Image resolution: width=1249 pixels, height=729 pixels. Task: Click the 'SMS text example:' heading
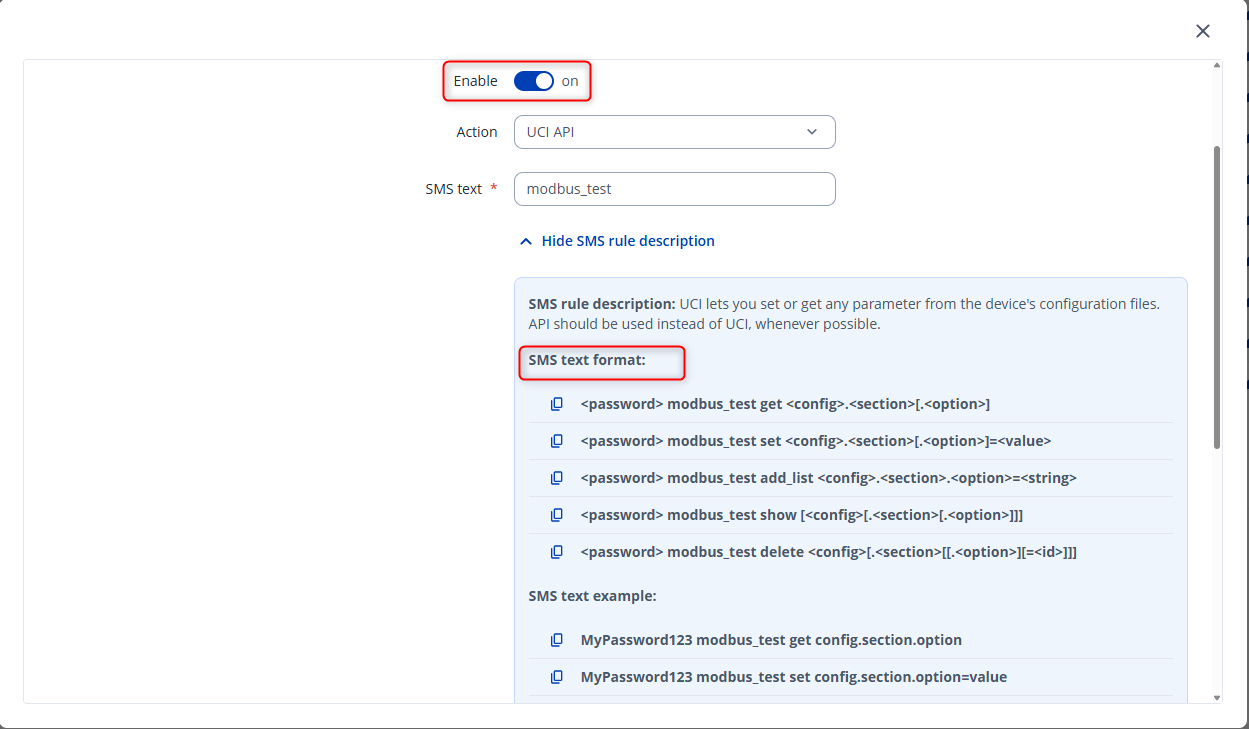click(x=592, y=596)
